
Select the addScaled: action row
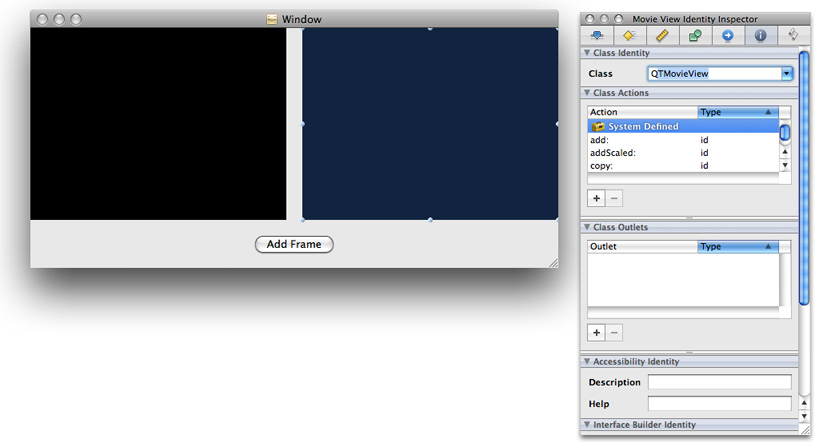click(683, 153)
